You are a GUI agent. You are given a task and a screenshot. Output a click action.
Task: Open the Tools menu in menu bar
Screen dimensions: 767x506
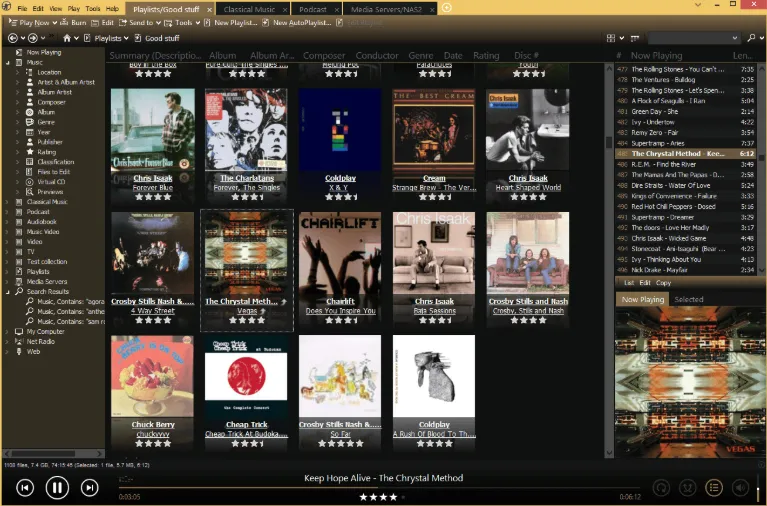click(92, 8)
